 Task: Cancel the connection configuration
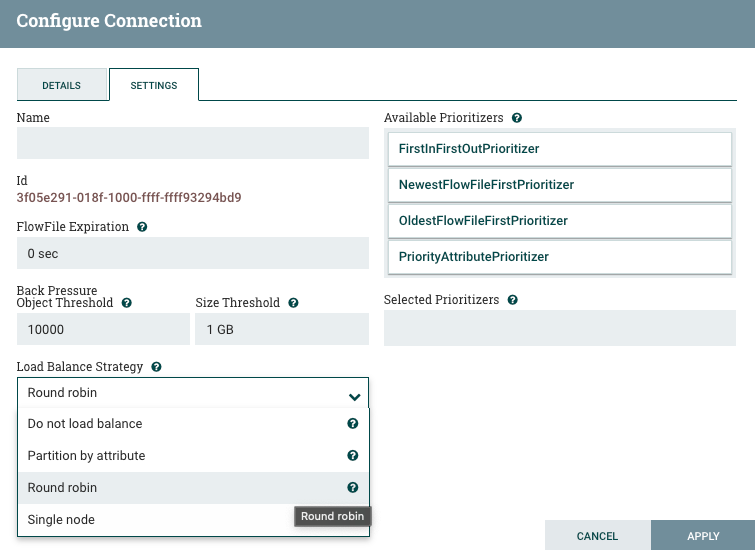point(597,536)
